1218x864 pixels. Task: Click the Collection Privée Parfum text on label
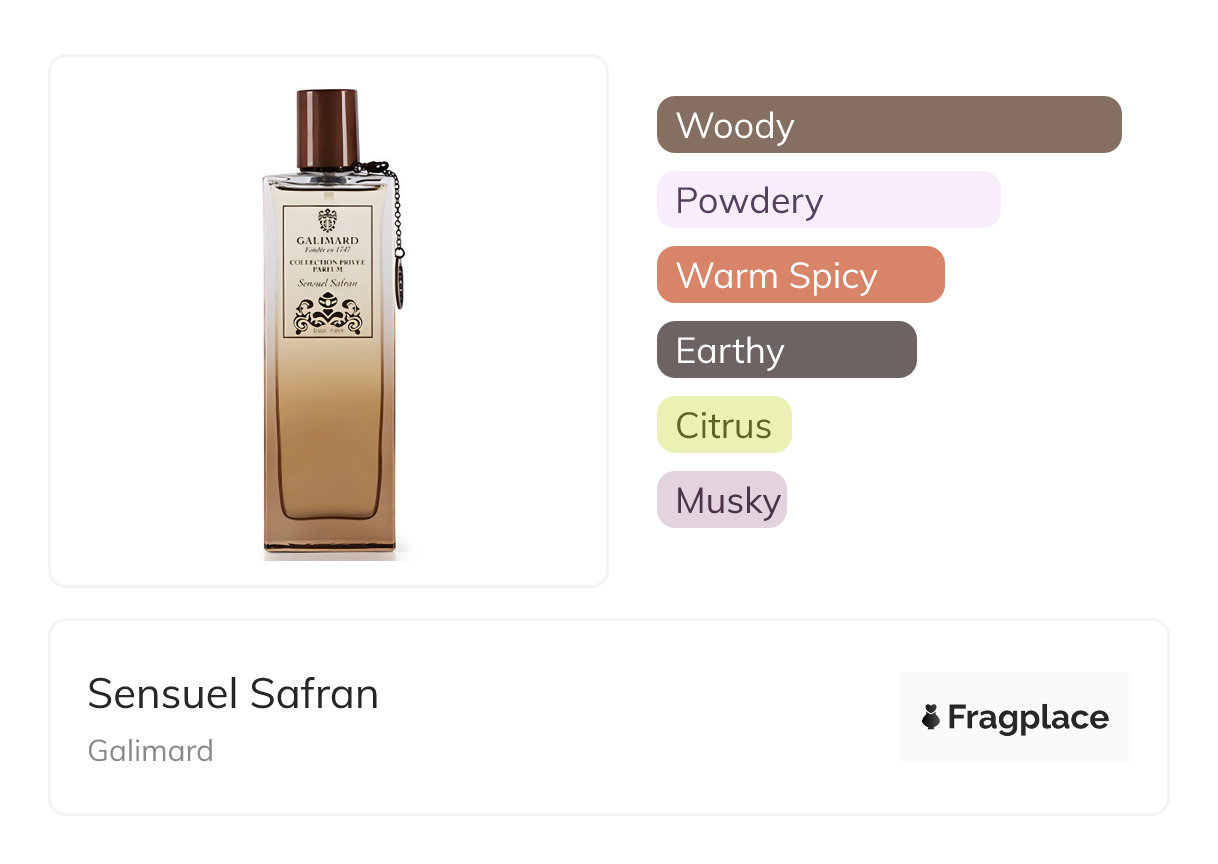[327, 265]
